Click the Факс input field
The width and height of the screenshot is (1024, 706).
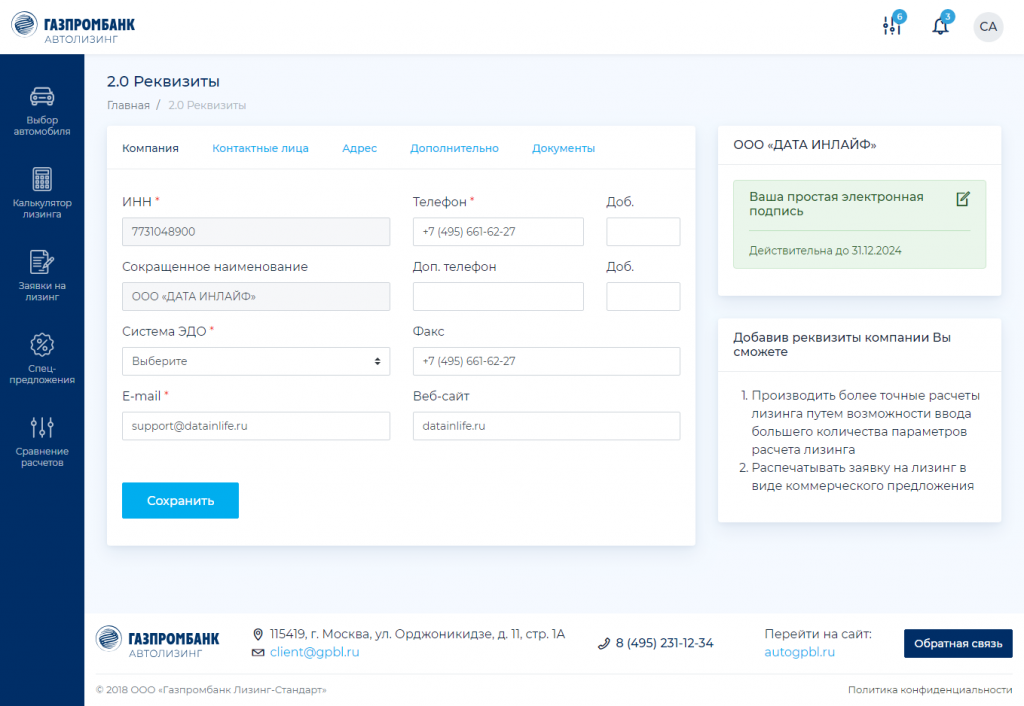click(x=547, y=361)
